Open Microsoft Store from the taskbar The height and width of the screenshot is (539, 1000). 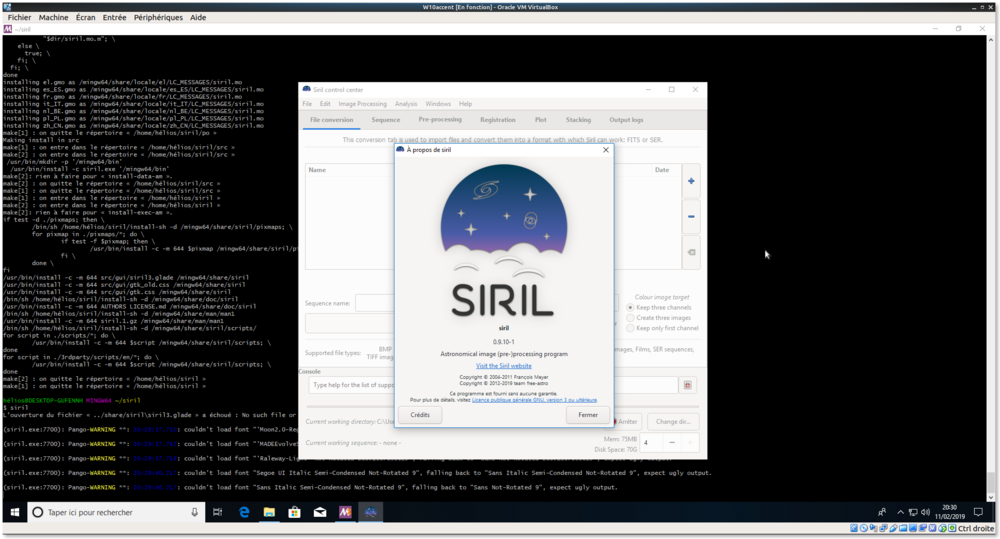[294, 512]
